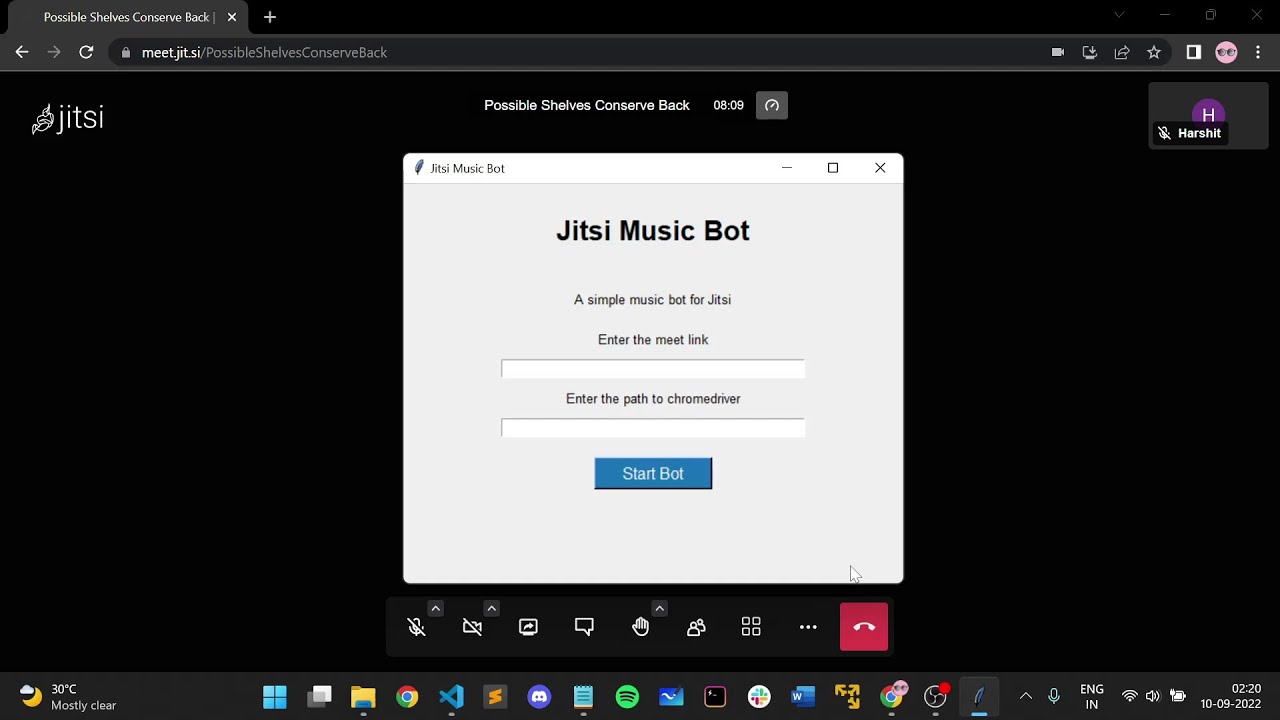Image resolution: width=1280 pixels, height=720 pixels.
Task: Toggle tile view in Jitsi
Action: [x=751, y=627]
